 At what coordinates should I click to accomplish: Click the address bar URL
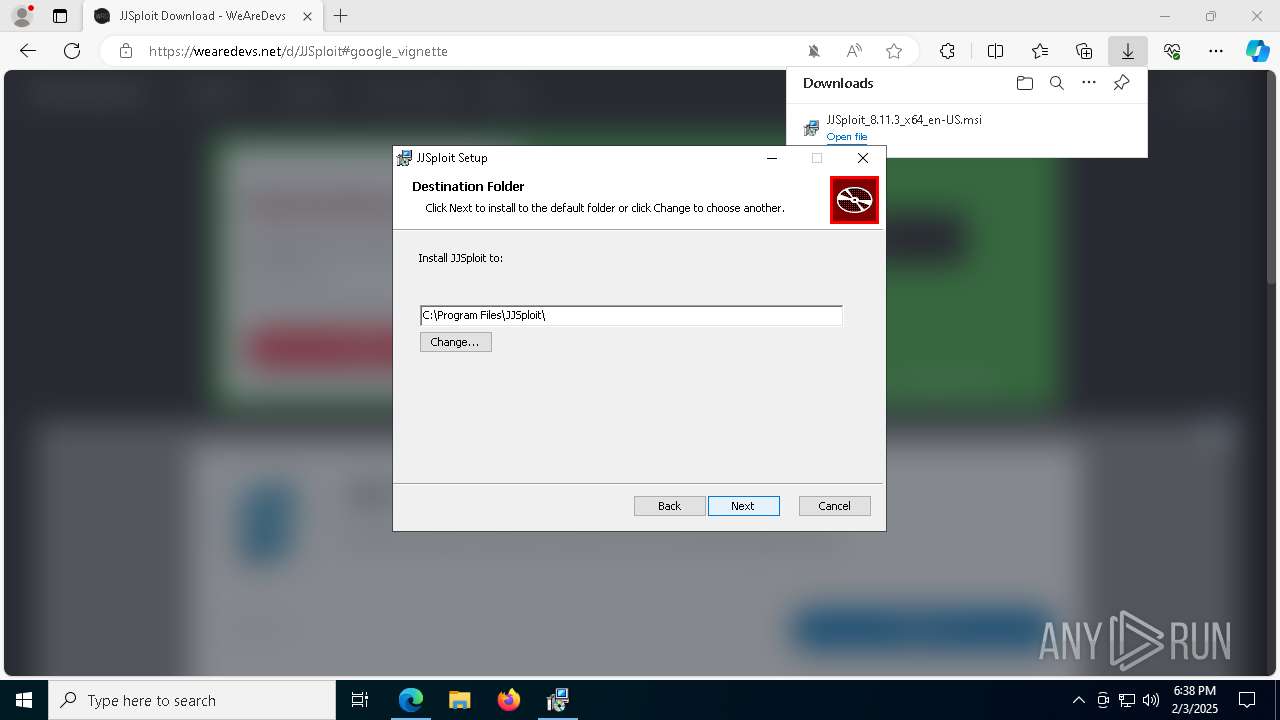[x=298, y=51]
